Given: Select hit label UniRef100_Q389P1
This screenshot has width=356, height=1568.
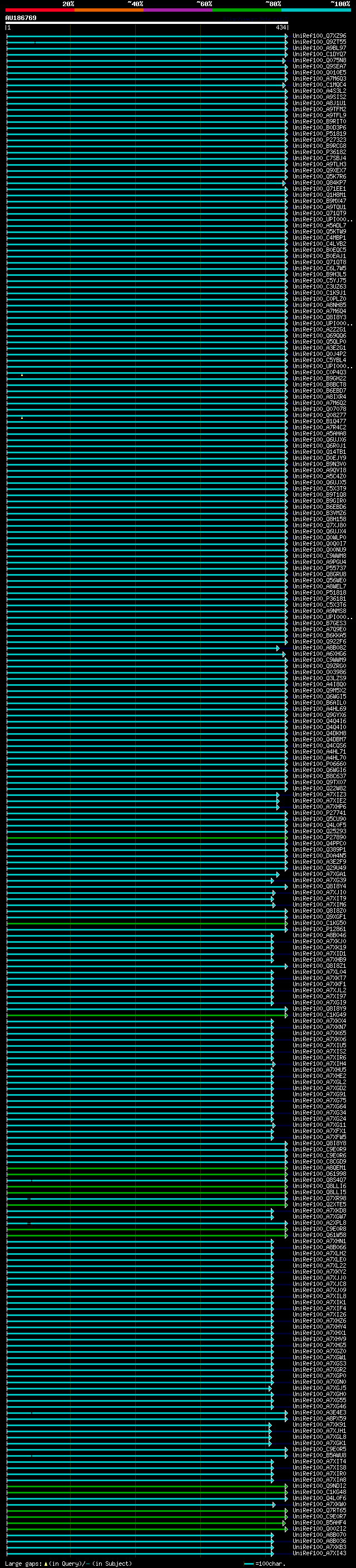Looking at the screenshot, I should [x=319, y=849].
